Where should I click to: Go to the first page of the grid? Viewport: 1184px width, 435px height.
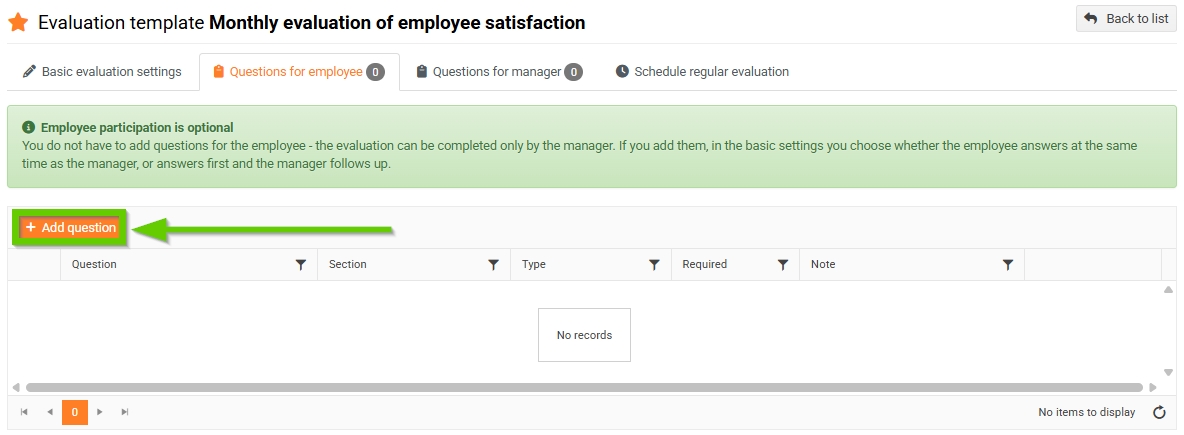[24, 412]
